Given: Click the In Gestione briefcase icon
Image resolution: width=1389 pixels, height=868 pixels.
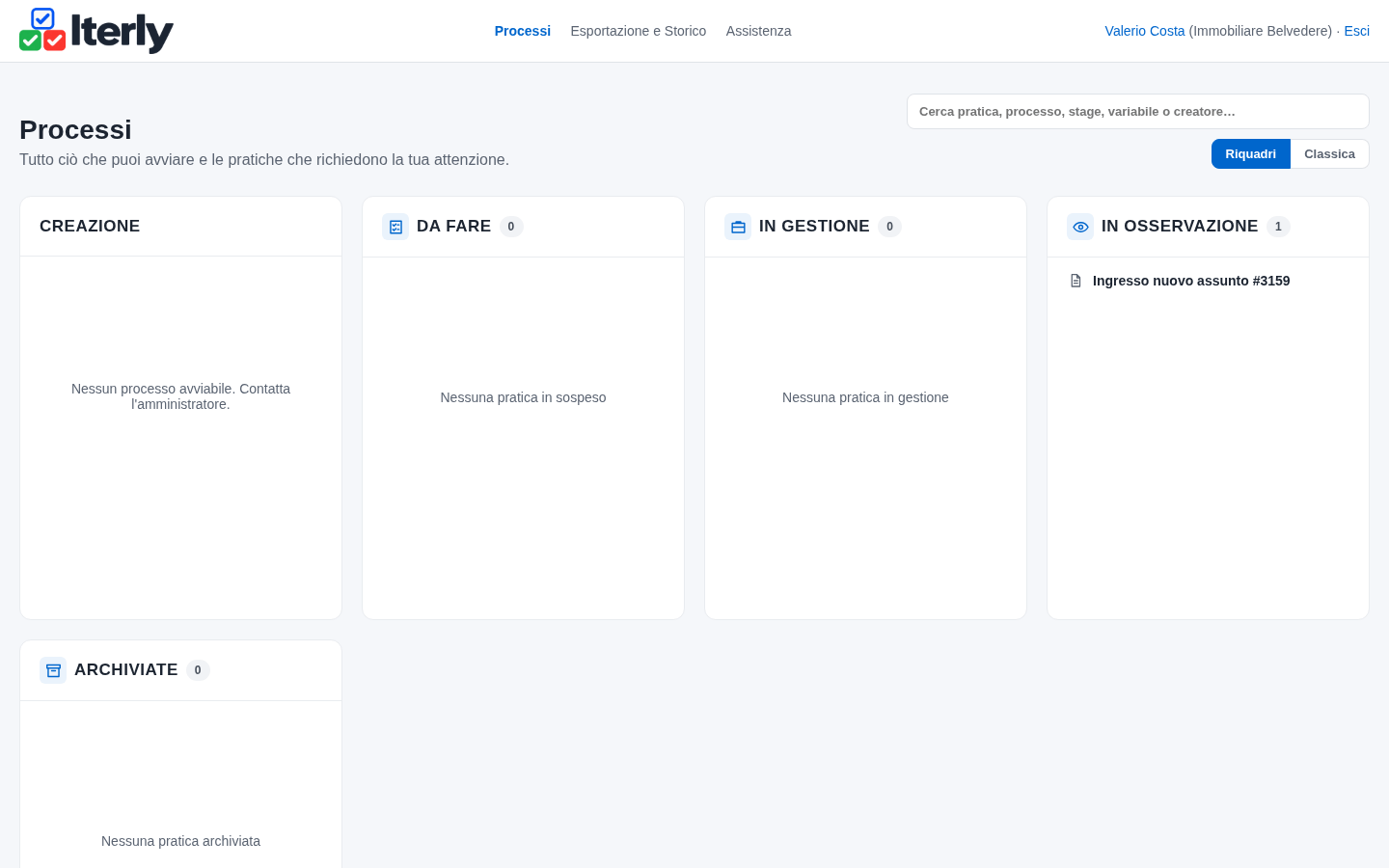Looking at the screenshot, I should point(738,227).
